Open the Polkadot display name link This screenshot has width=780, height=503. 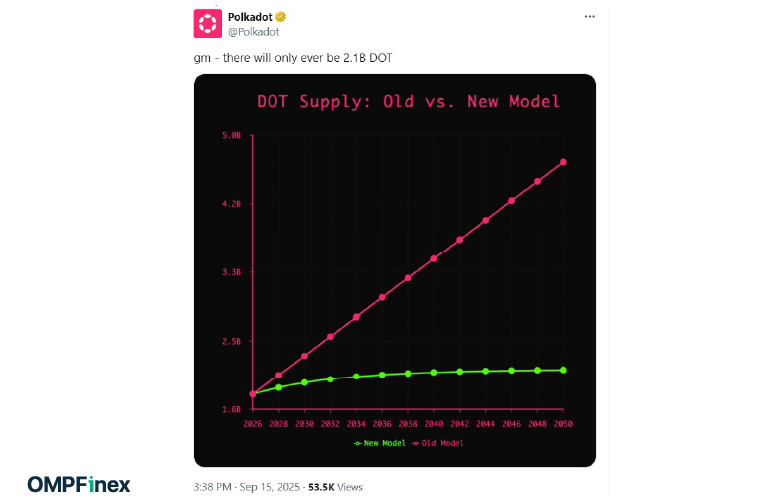250,17
